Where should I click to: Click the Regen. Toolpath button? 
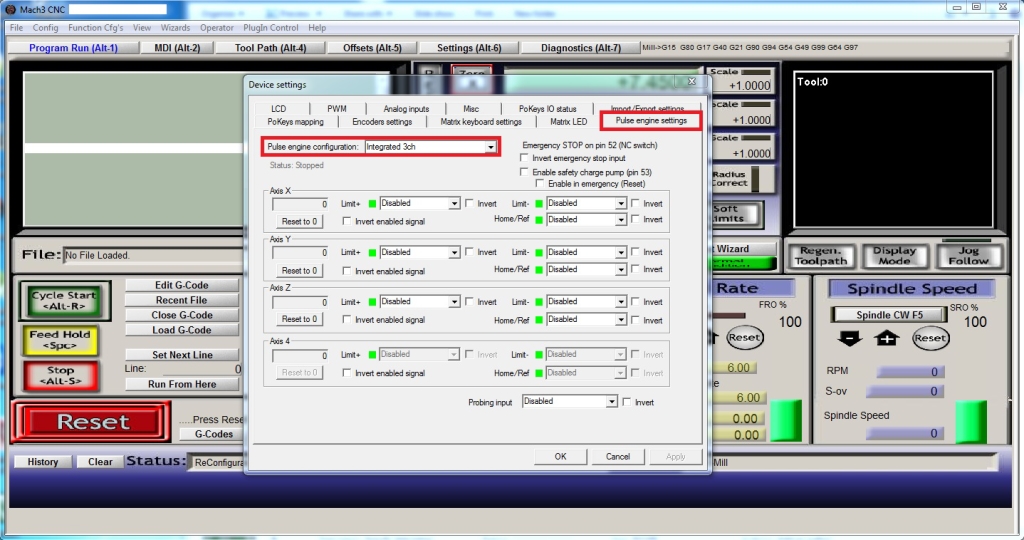pyautogui.click(x=819, y=256)
